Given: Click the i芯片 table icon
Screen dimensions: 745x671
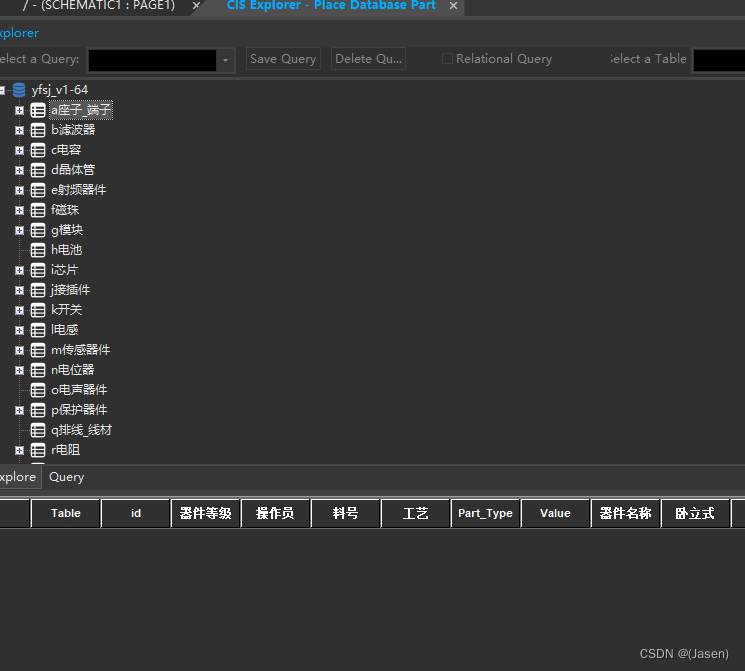Looking at the screenshot, I should [38, 270].
